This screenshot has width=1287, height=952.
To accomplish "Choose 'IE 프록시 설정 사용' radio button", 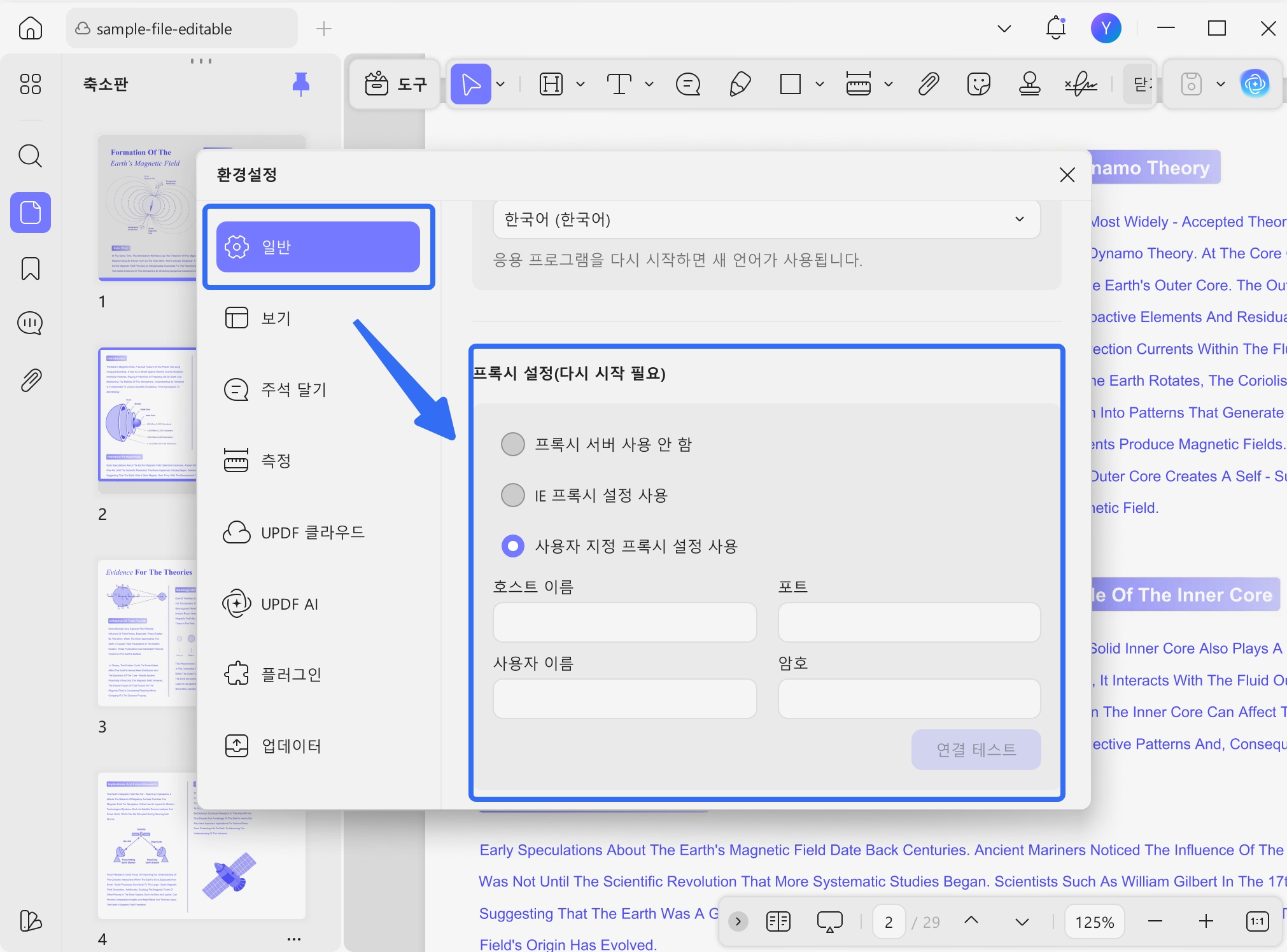I will pos(512,495).
